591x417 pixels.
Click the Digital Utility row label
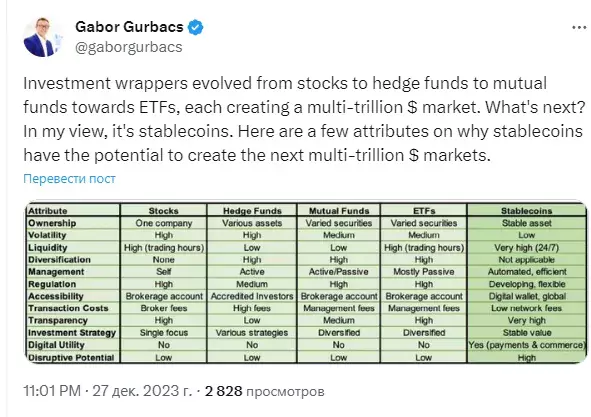(56, 345)
